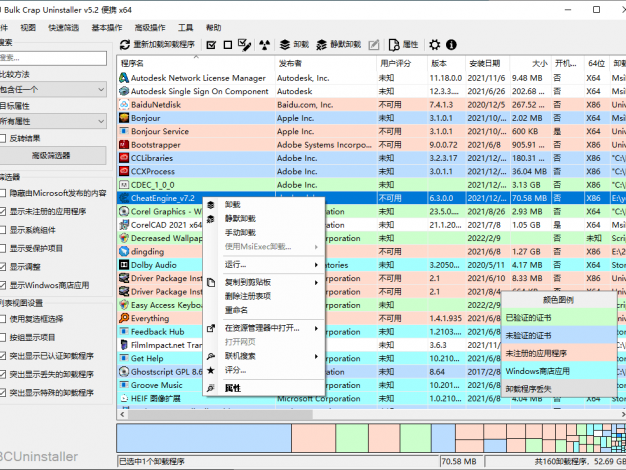Open the 快速筛选 menu
Screen dimensions: 626x470
[63, 28]
